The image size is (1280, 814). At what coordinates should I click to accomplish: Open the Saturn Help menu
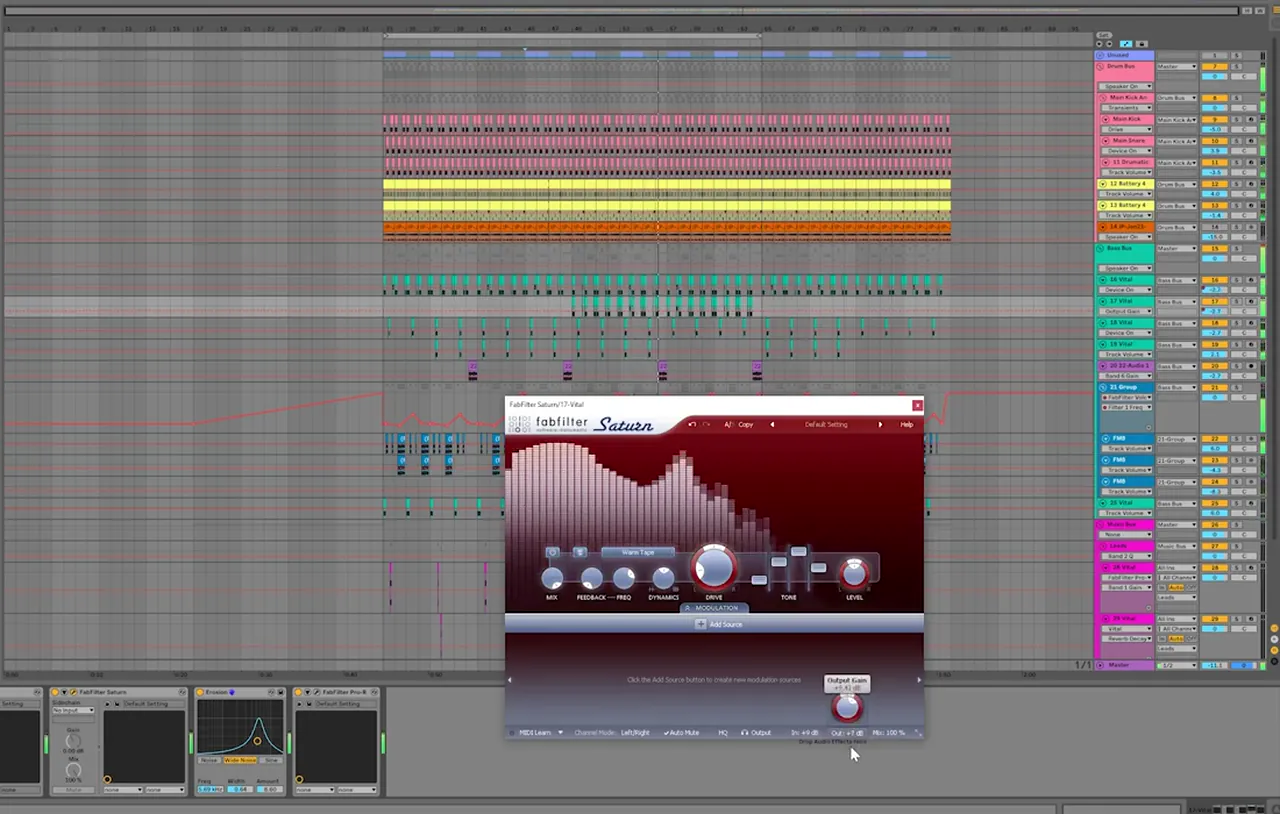coord(906,424)
